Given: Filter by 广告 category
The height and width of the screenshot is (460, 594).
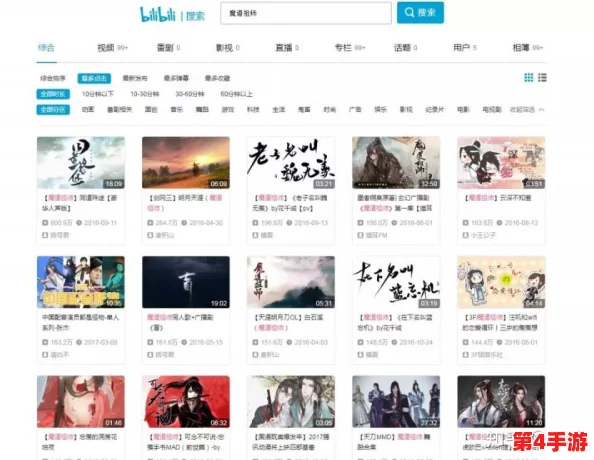Looking at the screenshot, I should click(x=355, y=110).
